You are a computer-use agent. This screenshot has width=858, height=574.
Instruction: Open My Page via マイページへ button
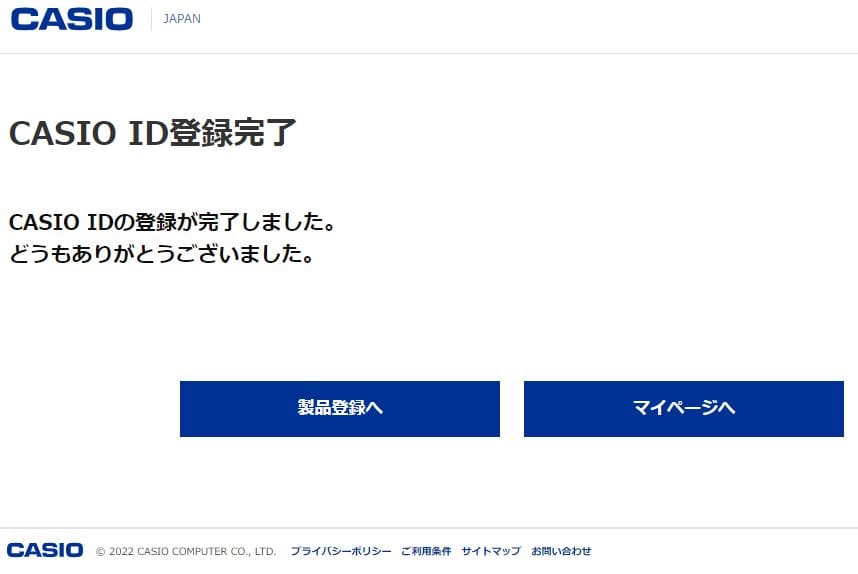click(x=684, y=409)
